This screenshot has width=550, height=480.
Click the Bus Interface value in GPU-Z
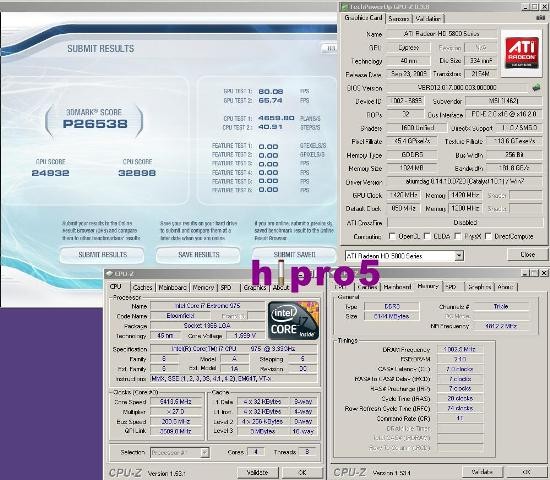504,115
